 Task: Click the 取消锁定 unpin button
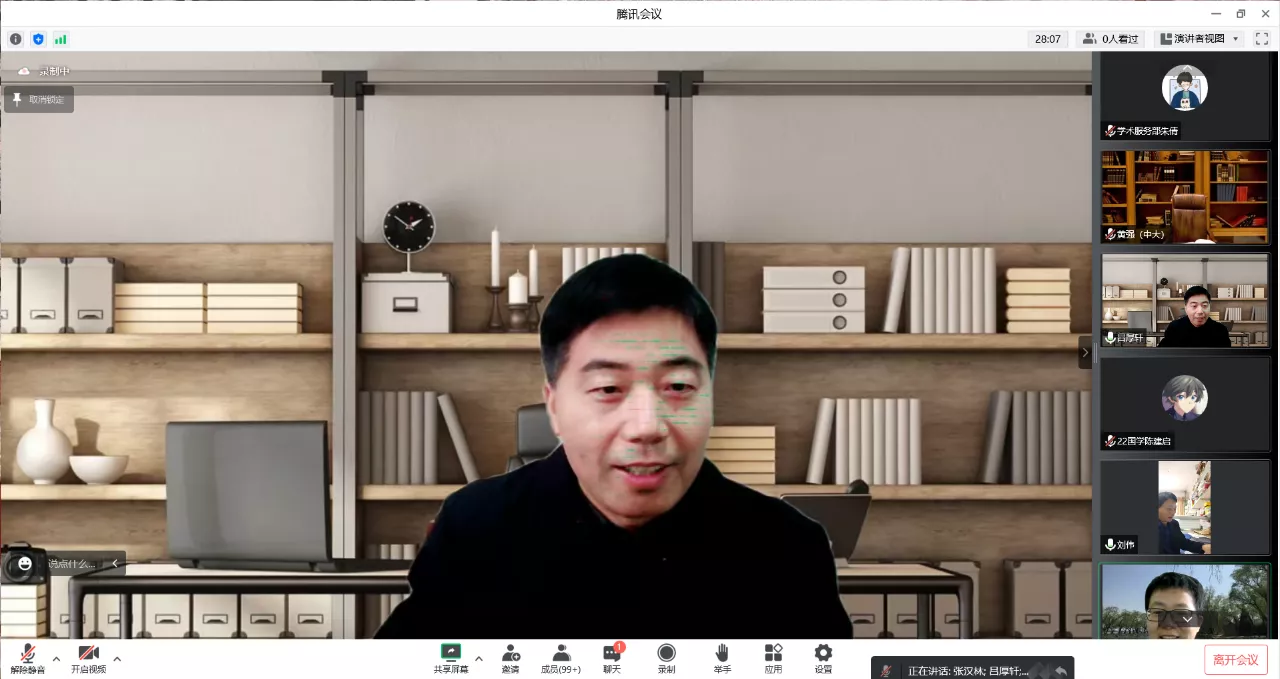pos(39,99)
